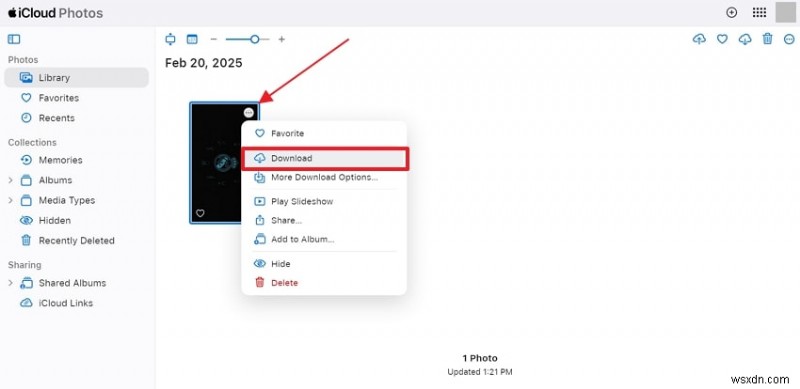Open Shared Albums
This screenshot has height=389, width=800.
point(72,283)
